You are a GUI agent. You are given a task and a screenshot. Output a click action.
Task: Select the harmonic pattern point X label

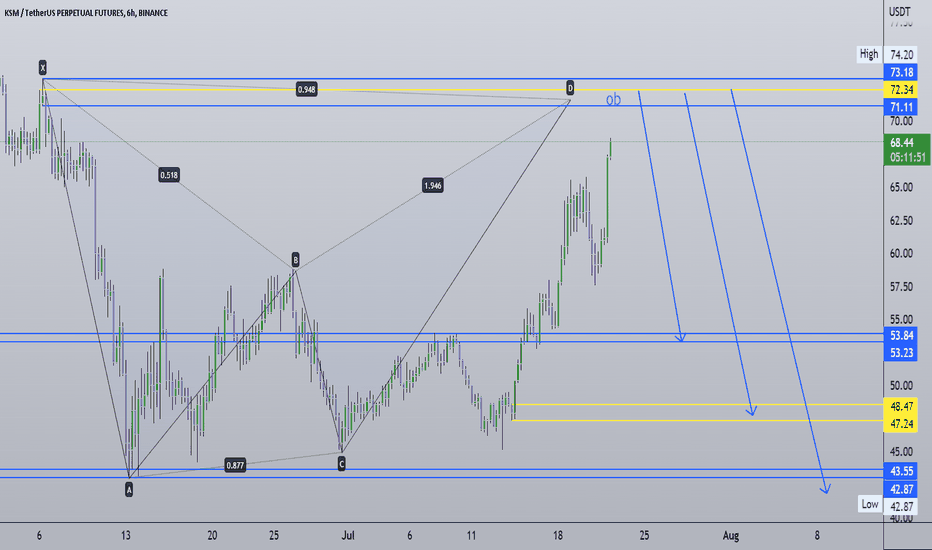tap(43, 67)
